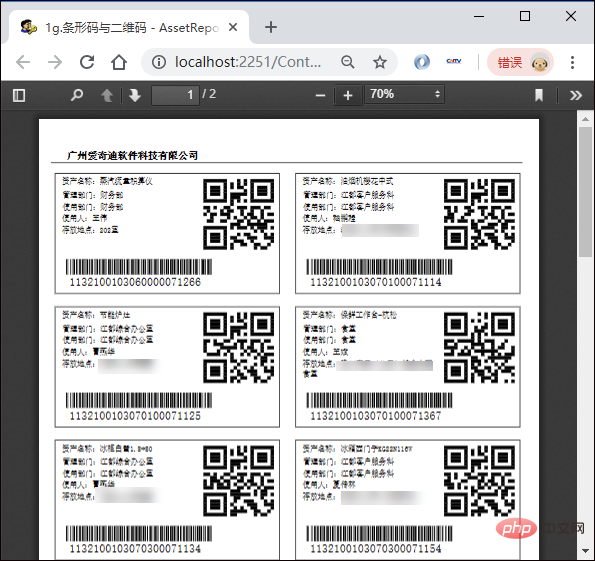Click the 存放地点: 202室 text line
The image size is (595, 561).
point(90,230)
